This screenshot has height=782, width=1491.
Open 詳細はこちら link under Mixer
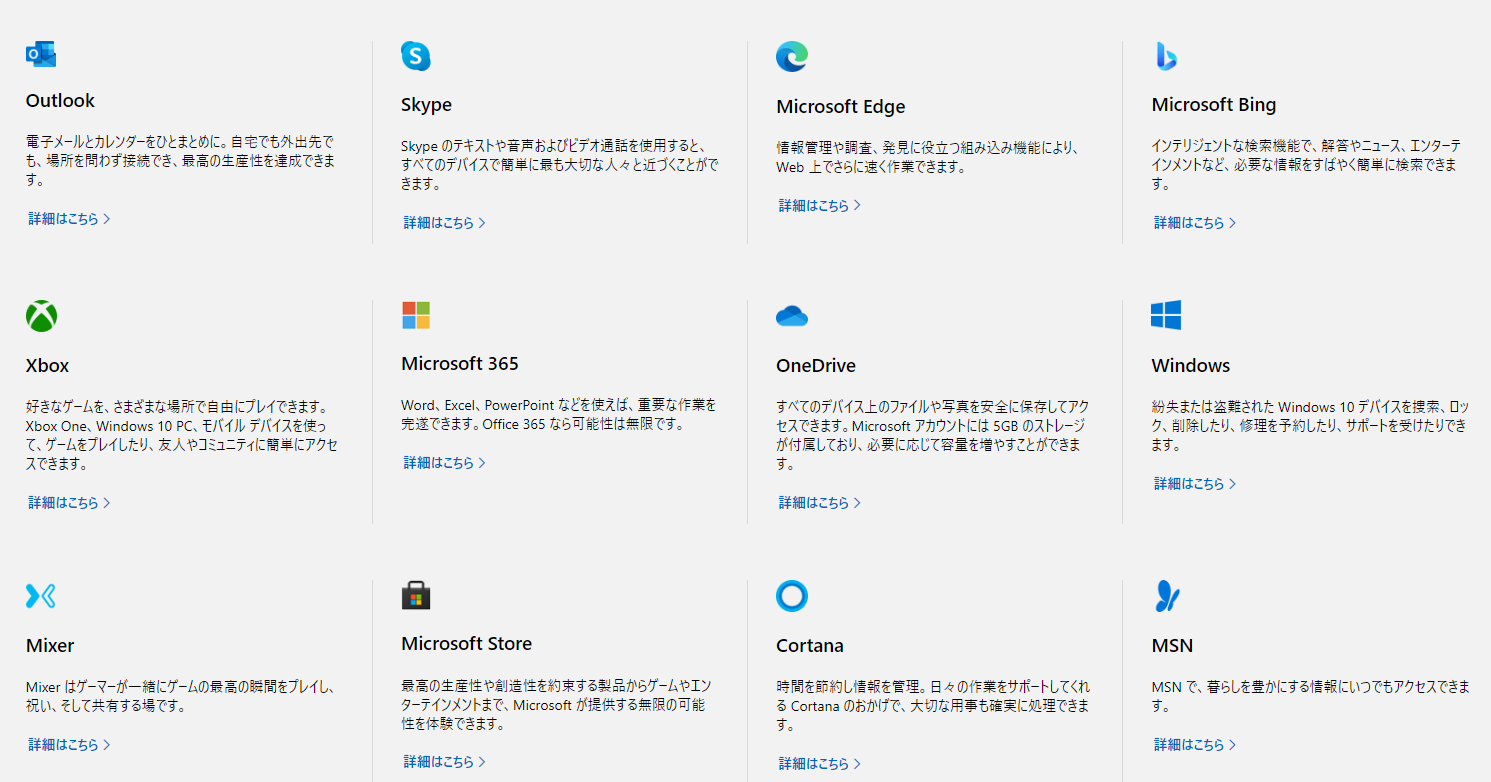pyautogui.click(x=69, y=744)
